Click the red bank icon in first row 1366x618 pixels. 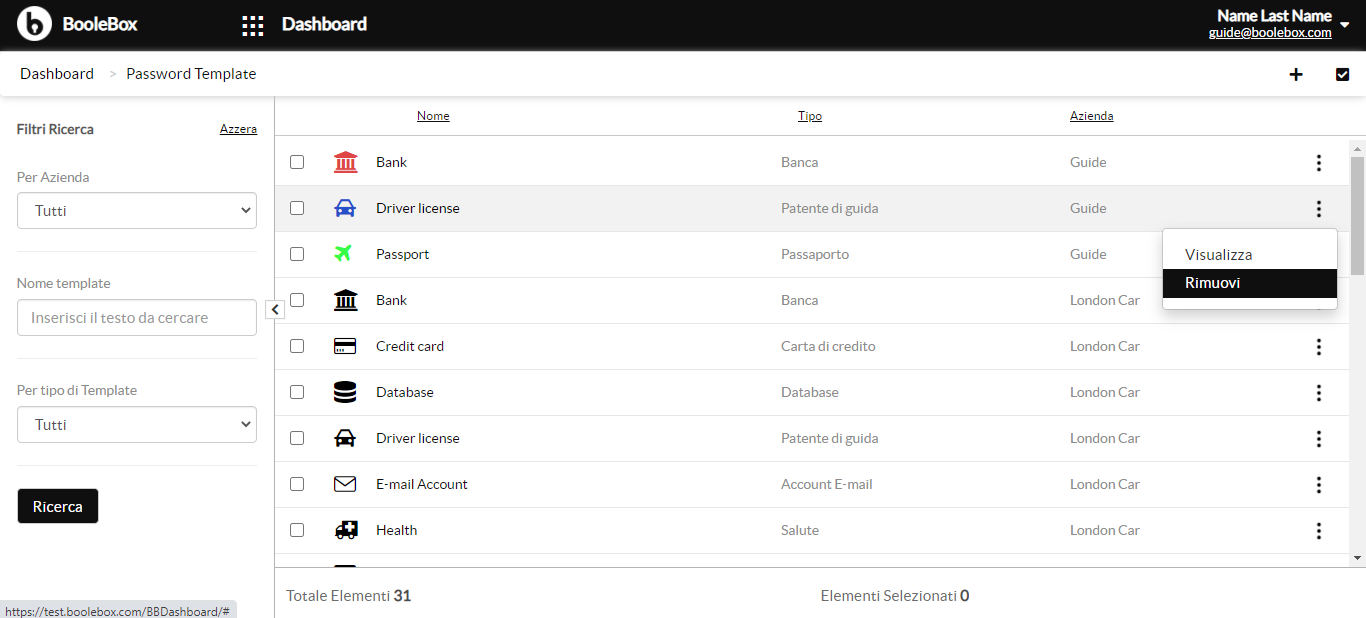[345, 162]
